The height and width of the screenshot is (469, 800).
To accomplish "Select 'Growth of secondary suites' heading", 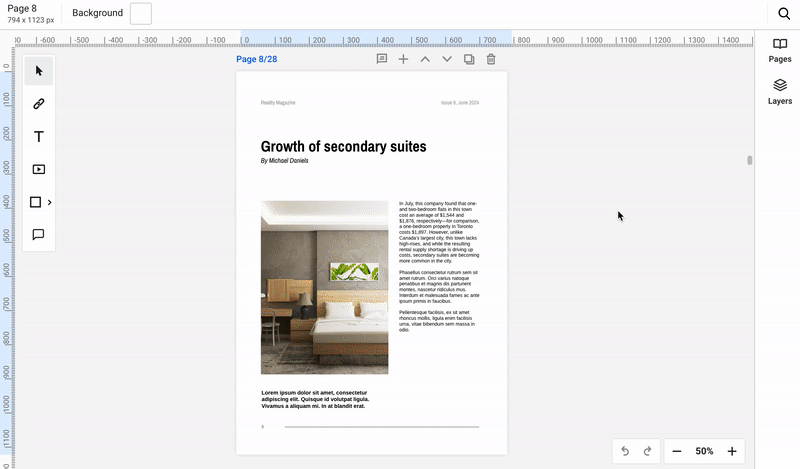I will [343, 146].
